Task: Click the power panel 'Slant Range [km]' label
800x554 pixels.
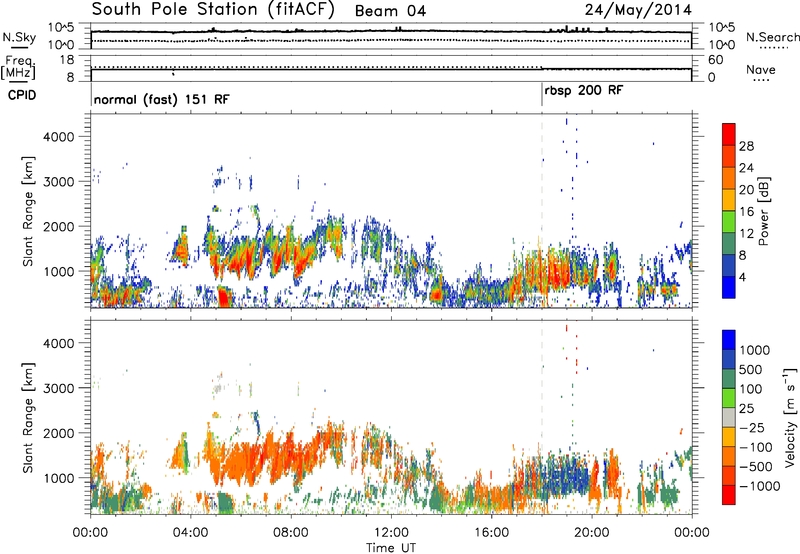Action: [28, 211]
